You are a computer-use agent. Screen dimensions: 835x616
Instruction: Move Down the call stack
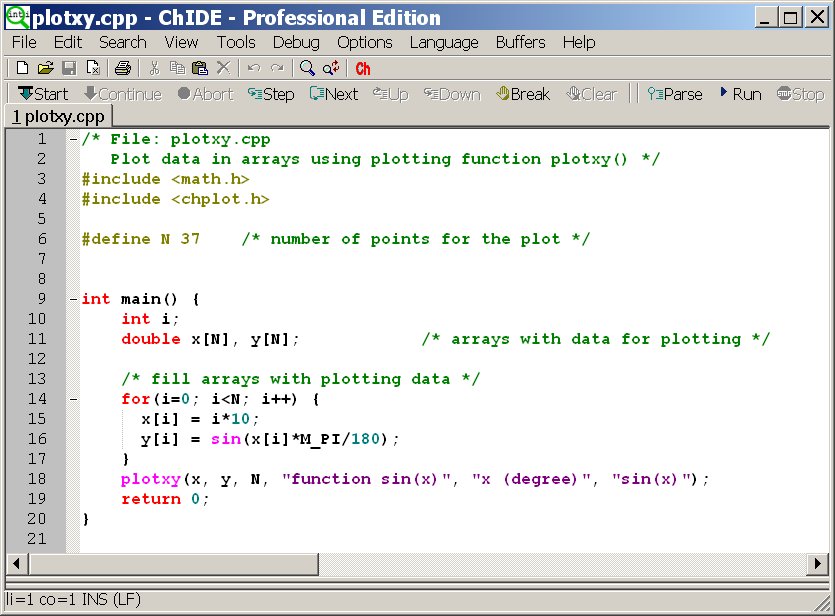[x=452, y=94]
